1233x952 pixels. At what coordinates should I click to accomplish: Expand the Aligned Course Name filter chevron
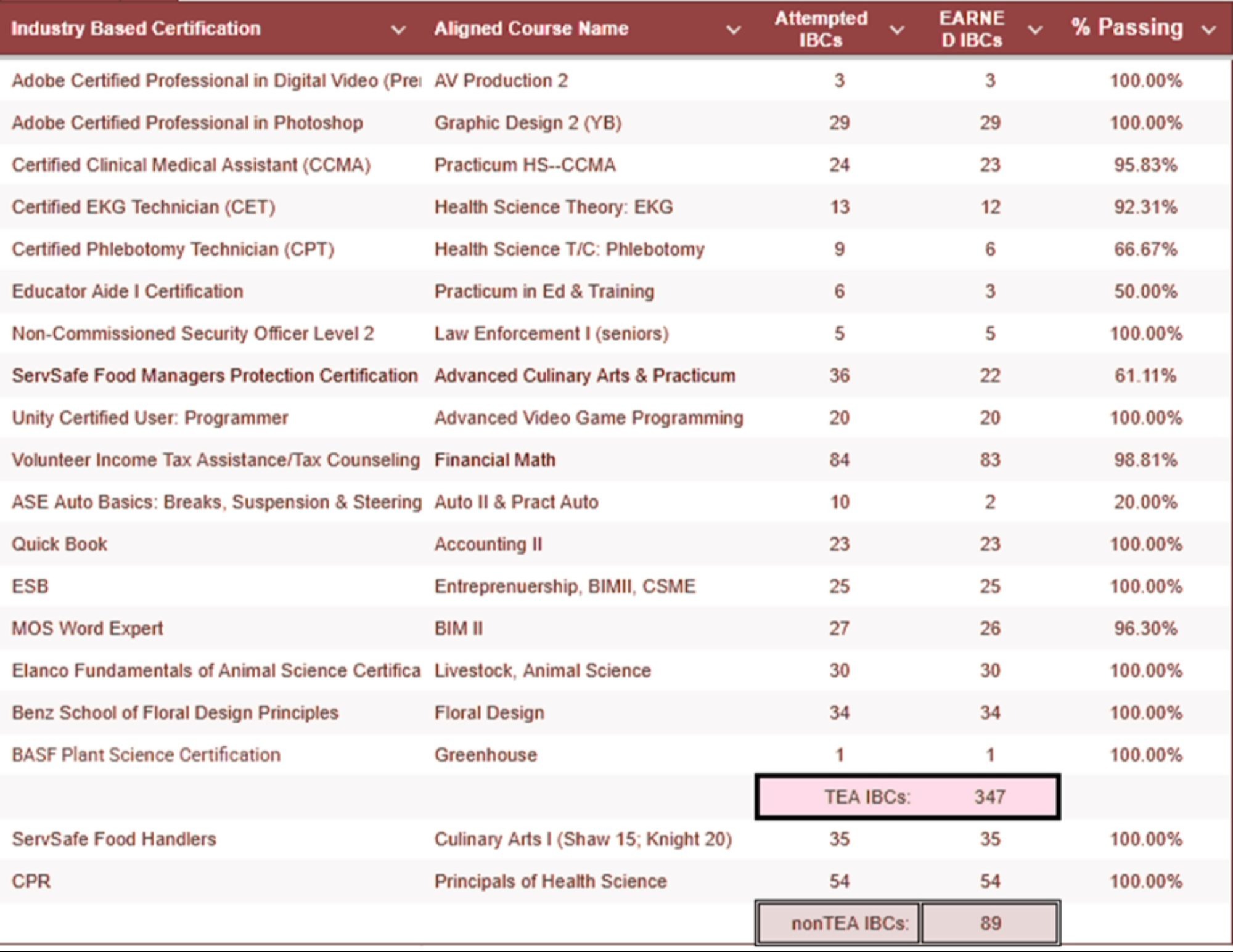[x=732, y=28]
